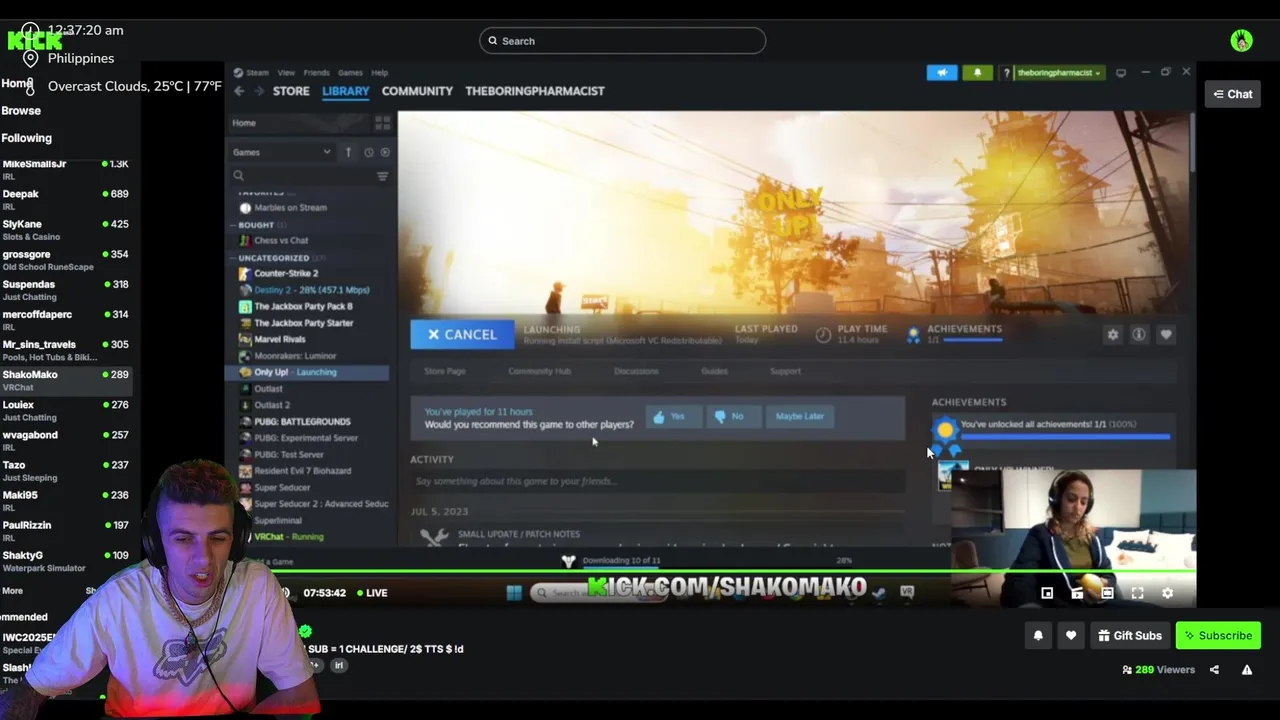
Task: Choose Maybe Later on recommendation prompt
Action: coord(800,417)
